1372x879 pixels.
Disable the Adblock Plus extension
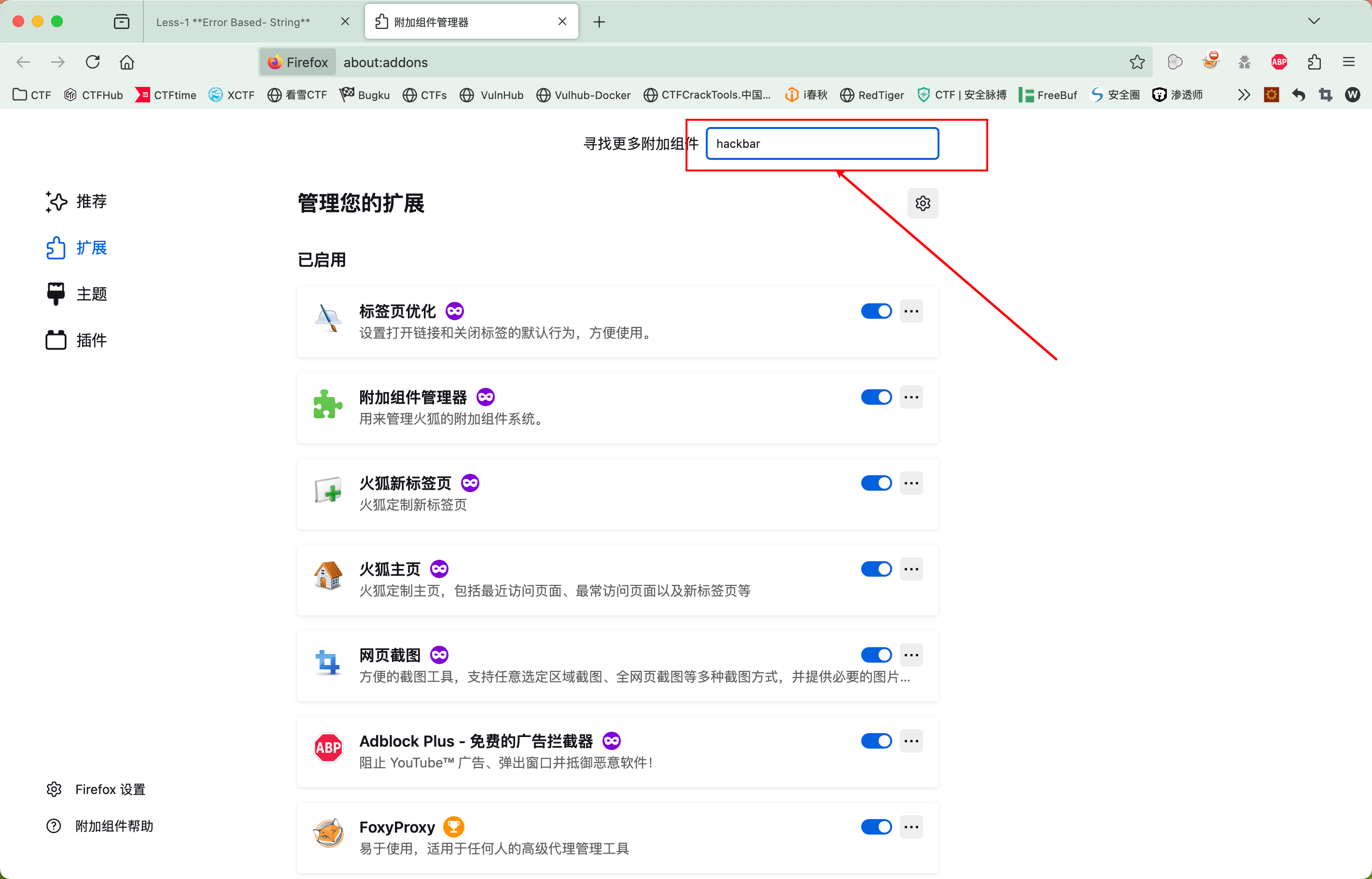[876, 741]
